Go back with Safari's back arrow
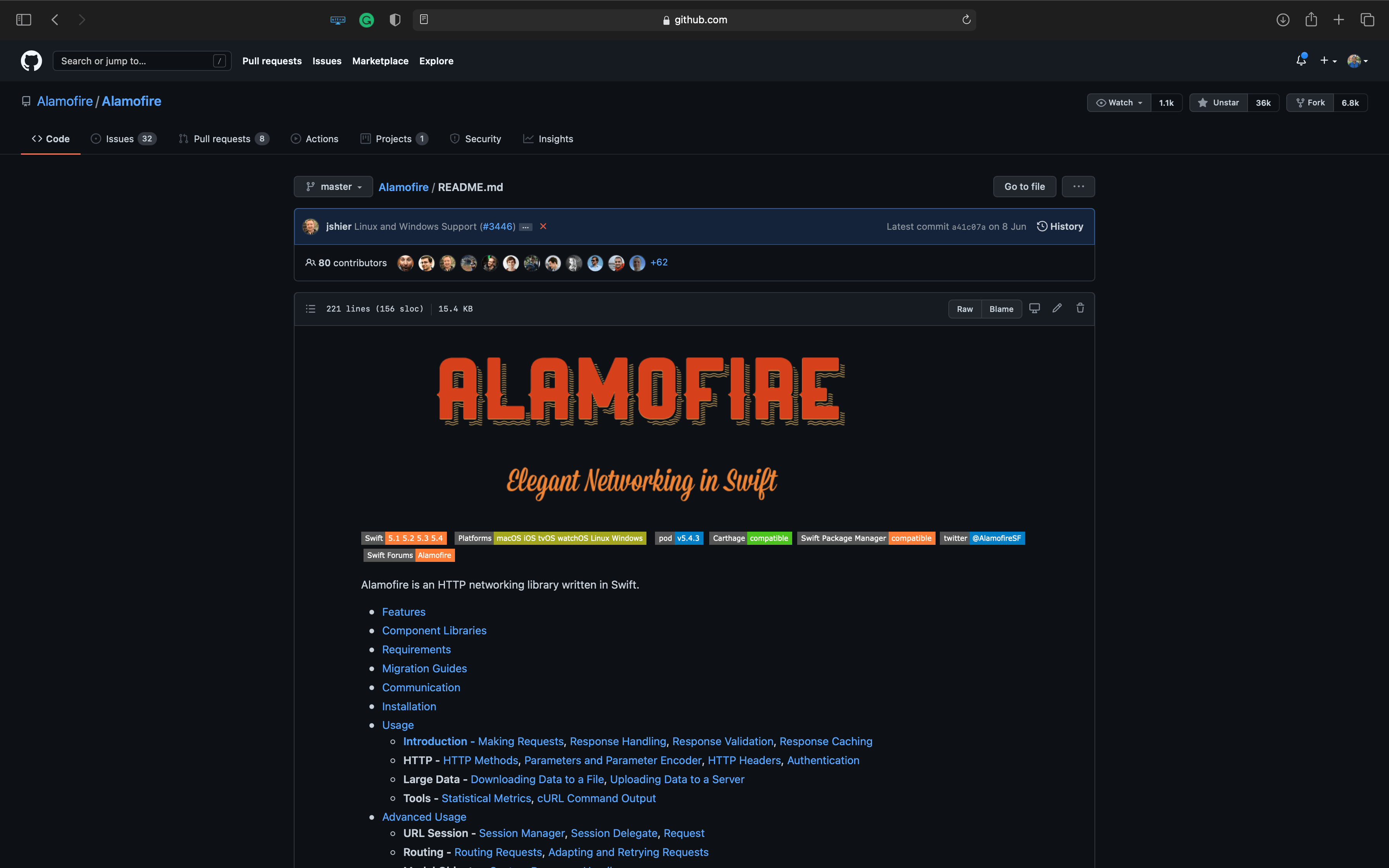 tap(55, 19)
